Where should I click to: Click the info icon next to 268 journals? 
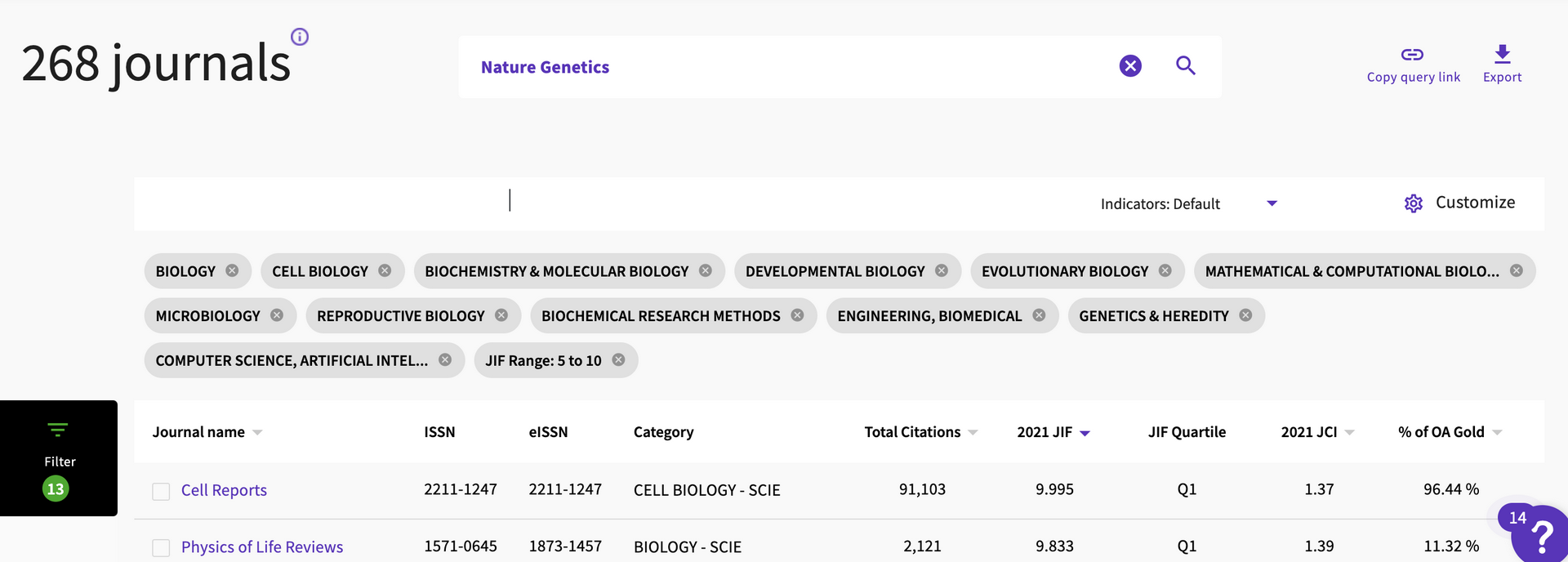[300, 37]
